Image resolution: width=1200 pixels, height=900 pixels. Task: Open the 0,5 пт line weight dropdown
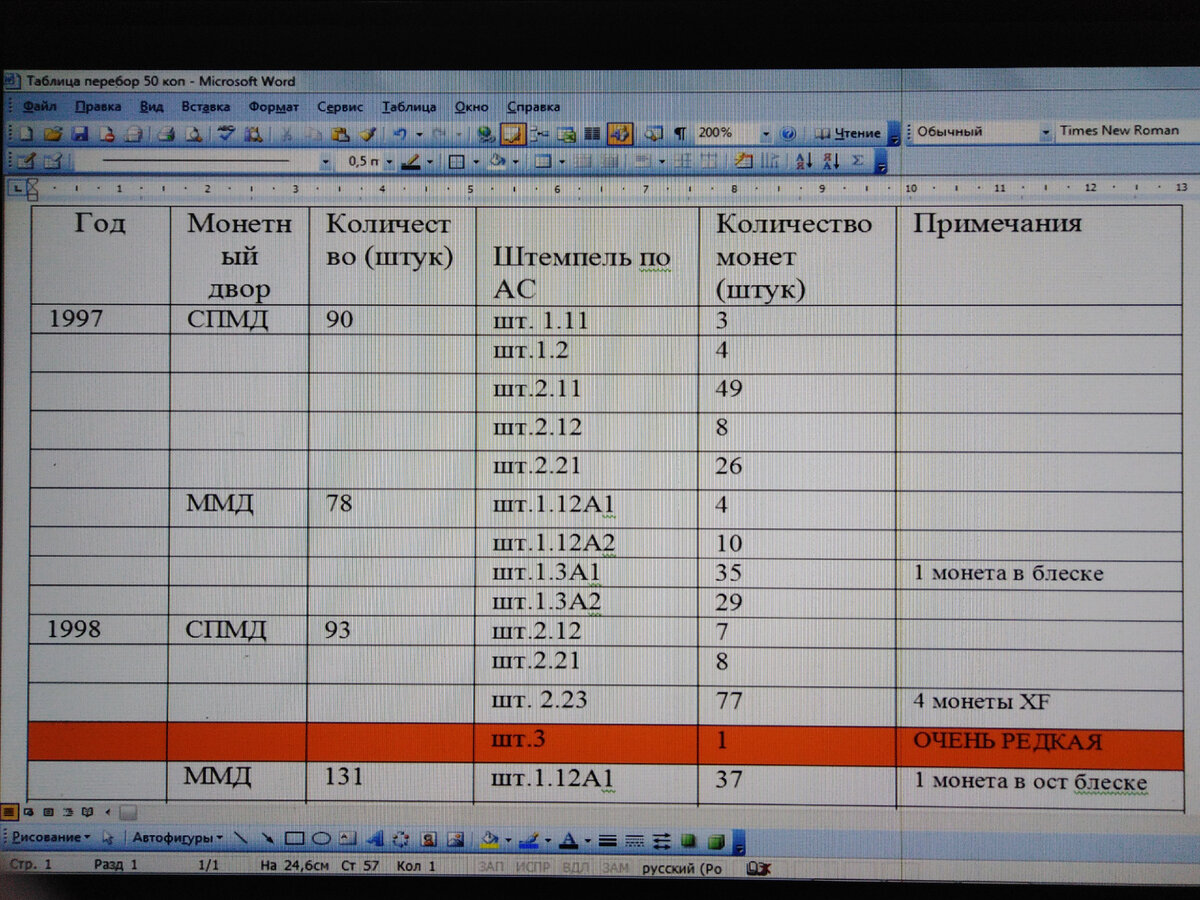pyautogui.click(x=389, y=161)
